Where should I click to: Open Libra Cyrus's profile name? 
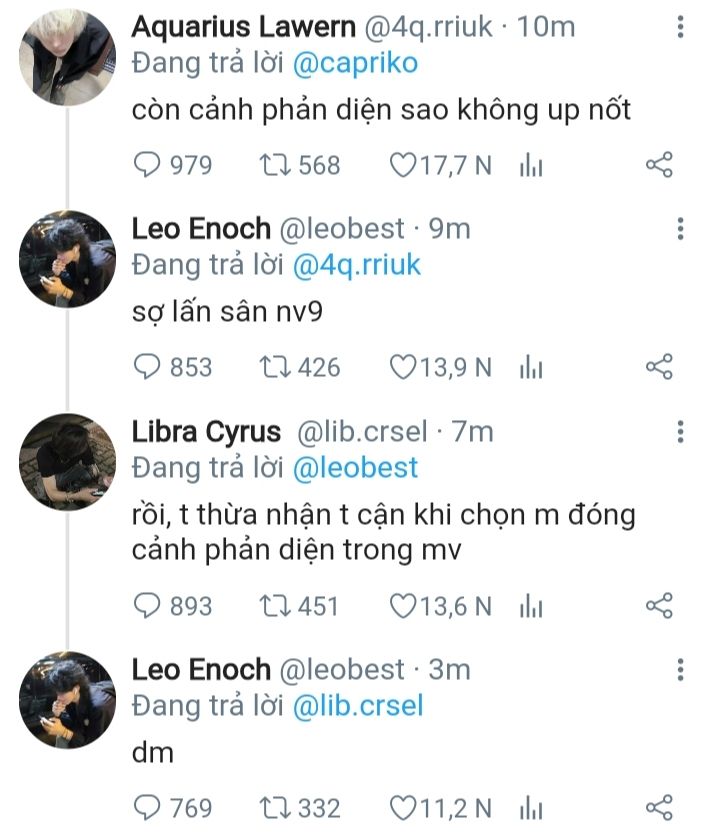[x=206, y=432]
